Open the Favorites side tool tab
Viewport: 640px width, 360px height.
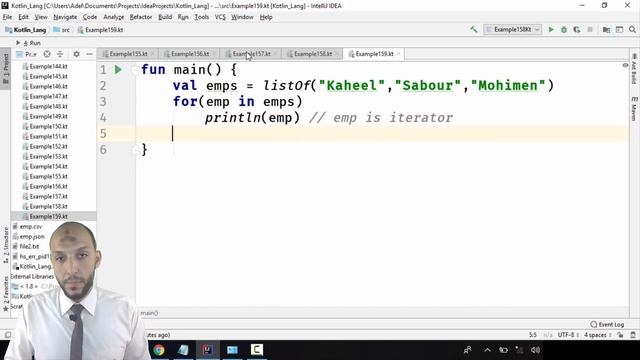(5, 293)
